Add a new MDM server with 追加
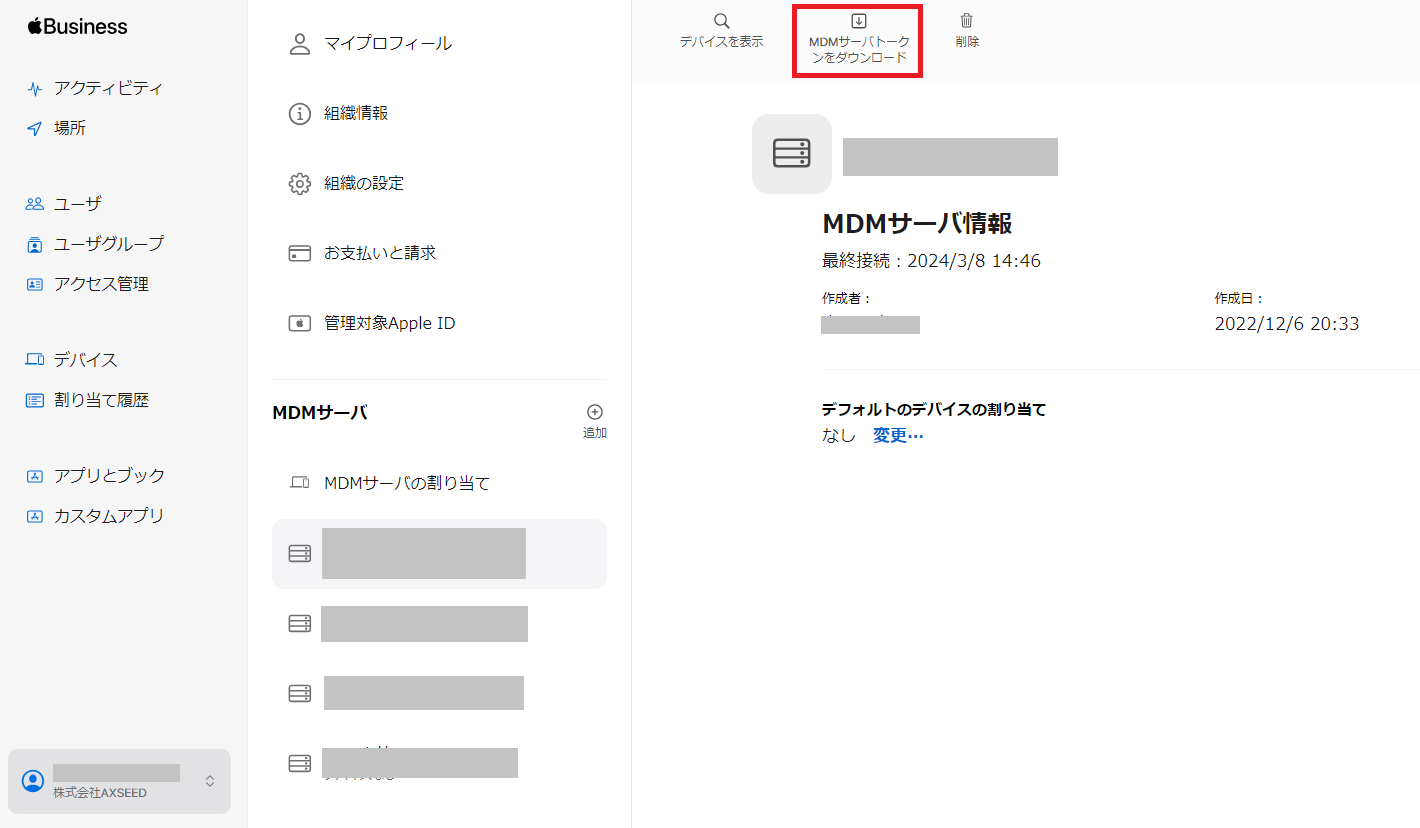The image size is (1420, 828). point(595,421)
